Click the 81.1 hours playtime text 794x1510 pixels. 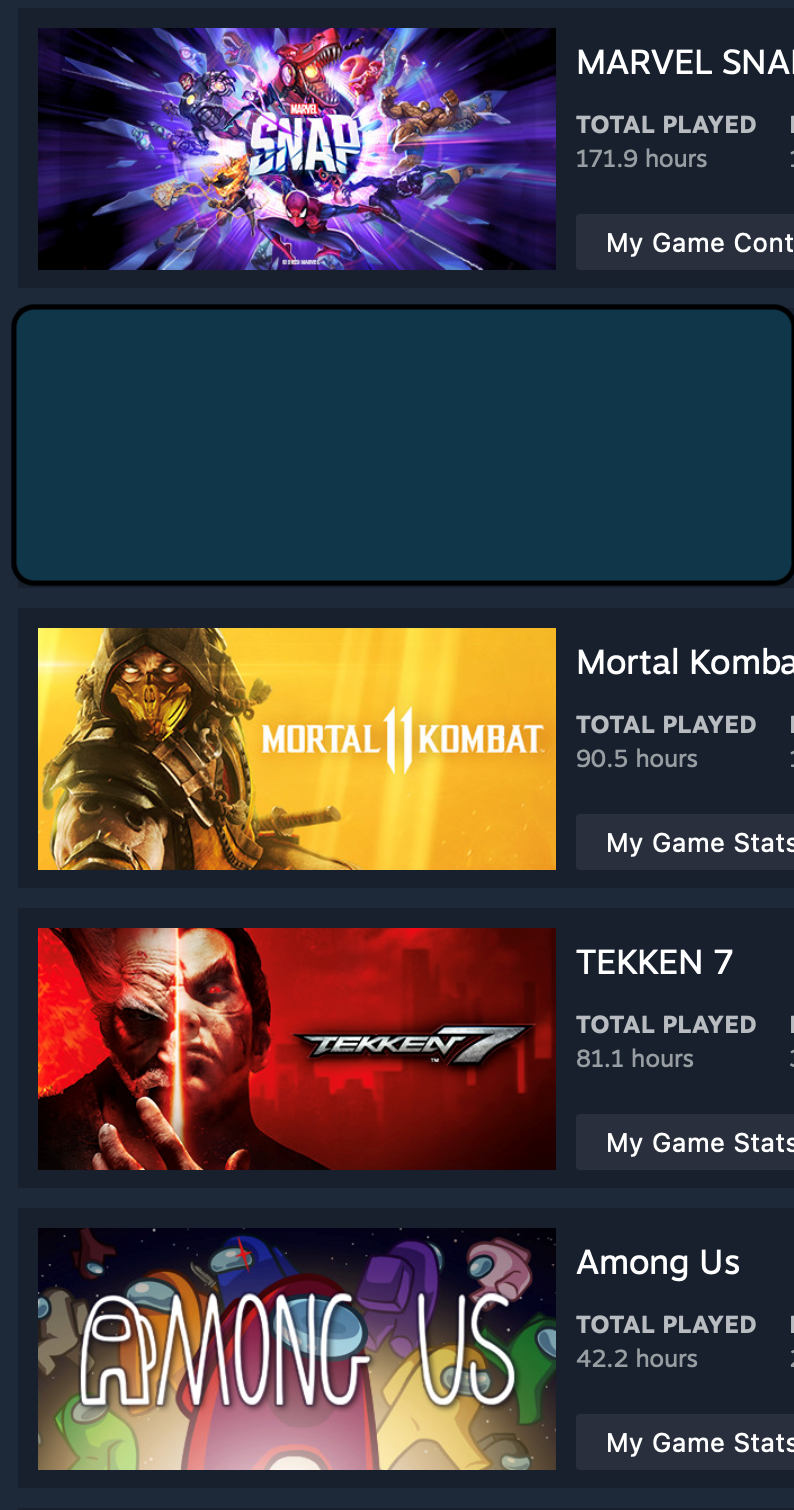pos(635,1058)
